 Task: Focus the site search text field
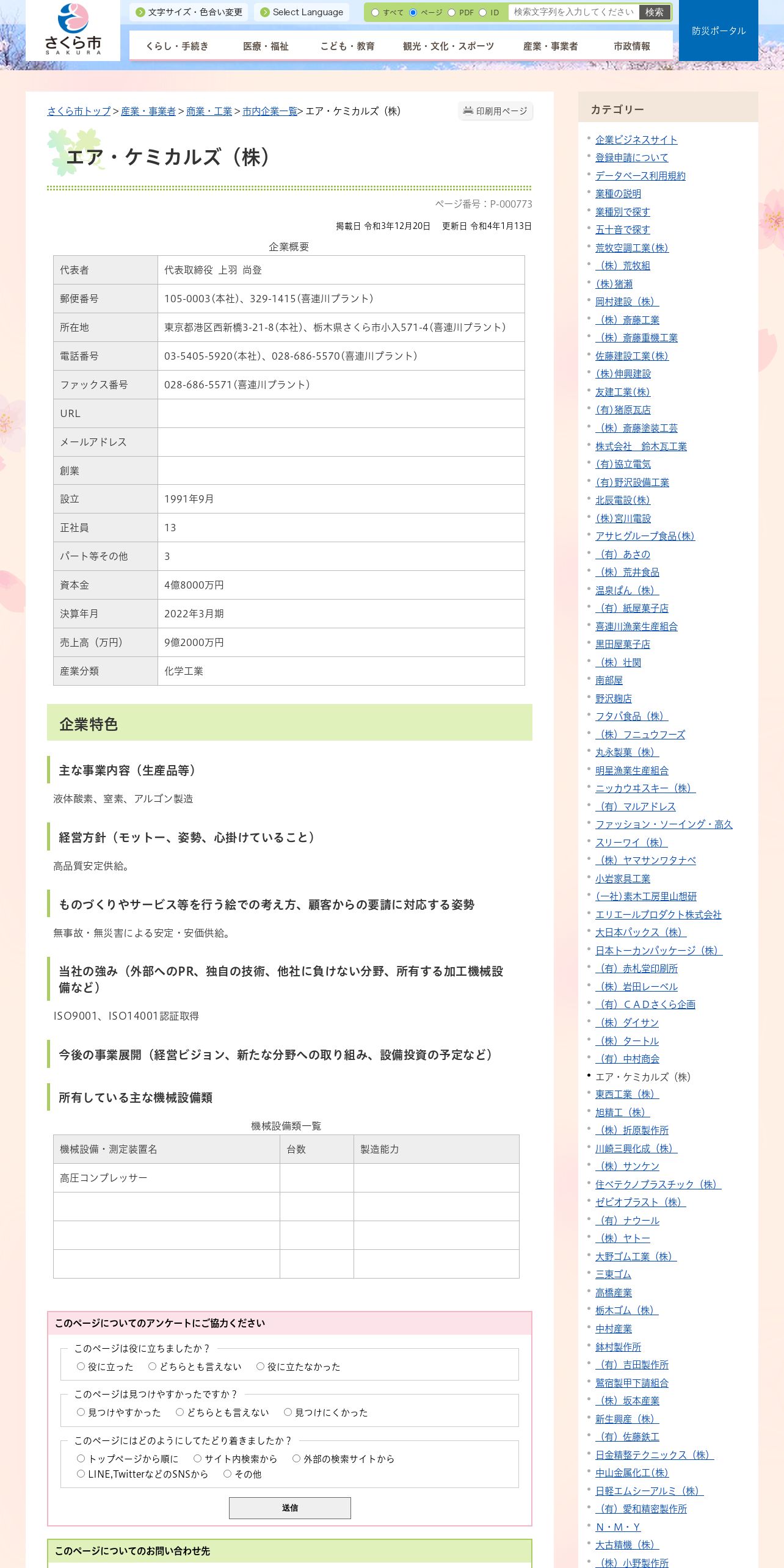[573, 12]
